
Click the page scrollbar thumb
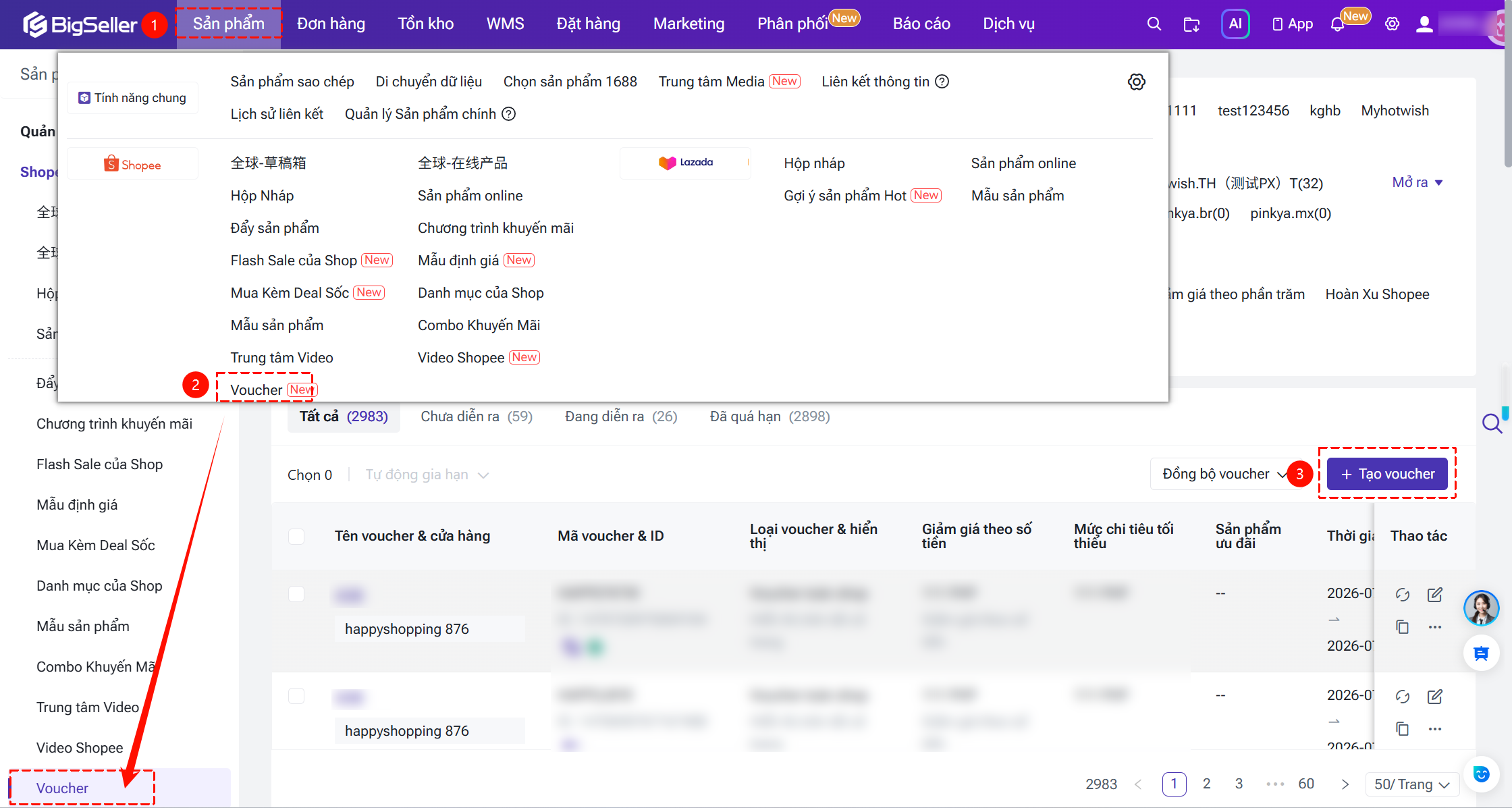tap(1508, 83)
